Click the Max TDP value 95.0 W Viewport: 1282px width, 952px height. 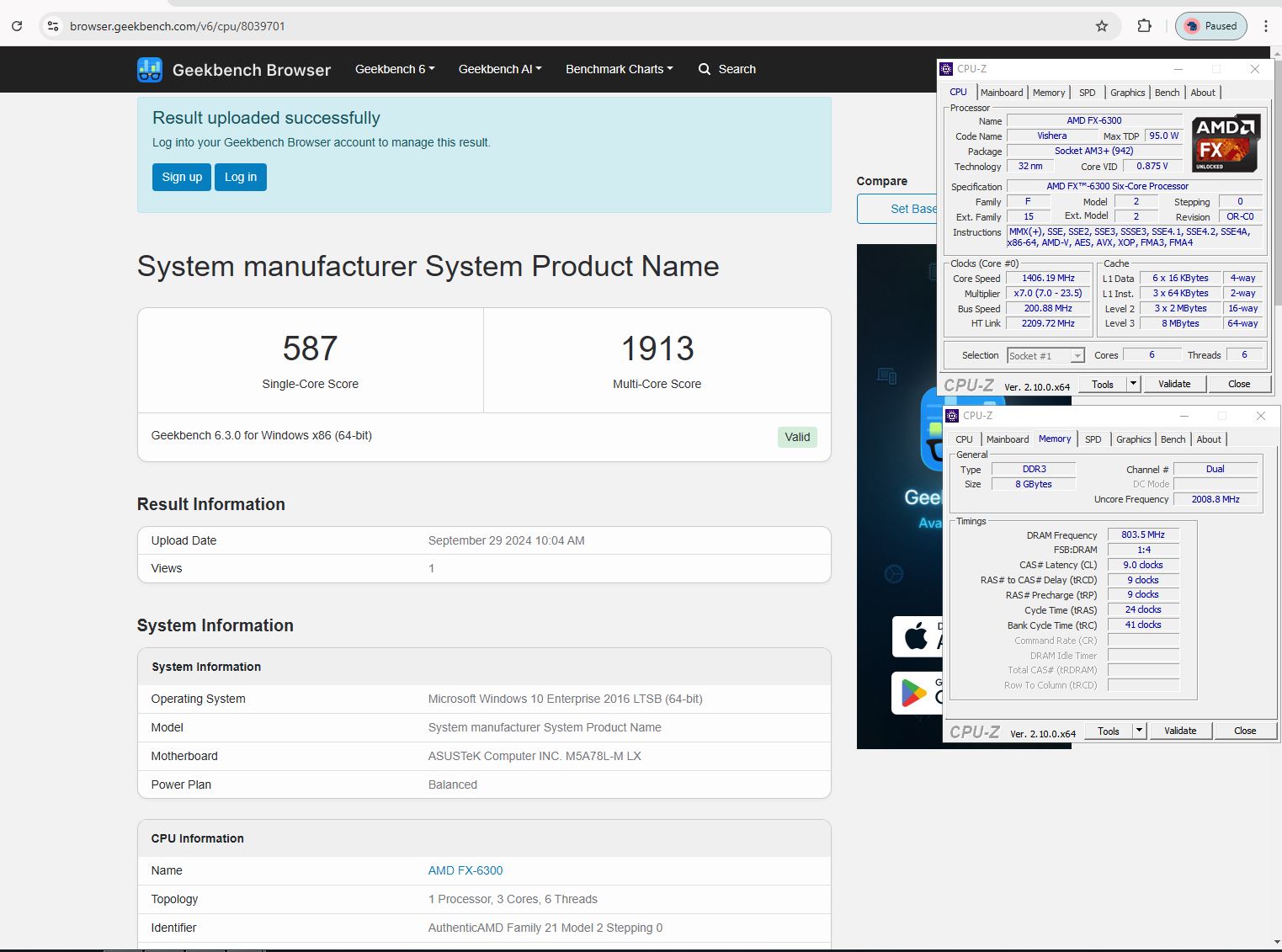1164,136
